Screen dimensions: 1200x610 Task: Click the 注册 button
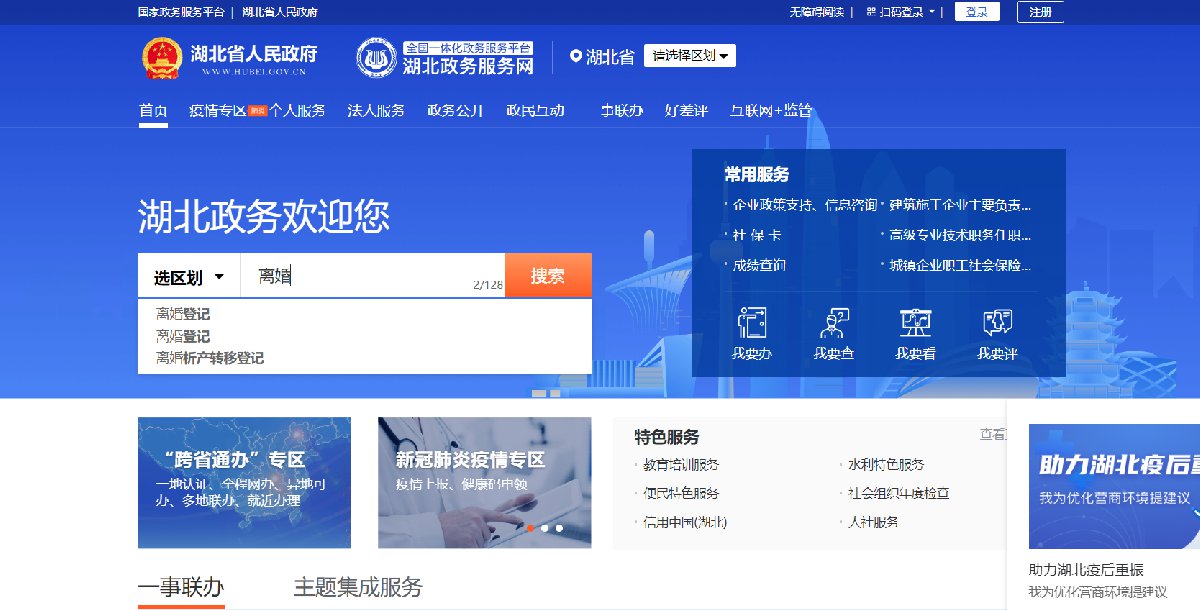[x=1040, y=12]
